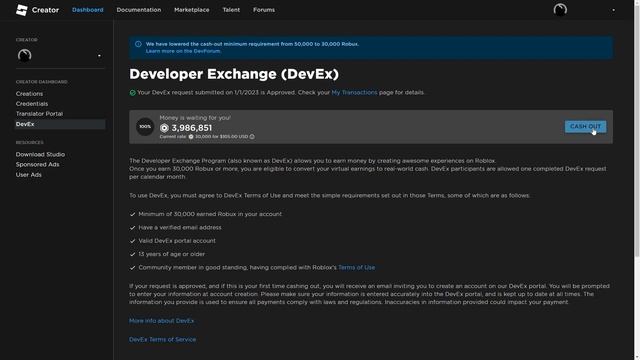Open DevEx Terms of Service link
Image resolution: width=640 pixels, height=360 pixels.
click(x=162, y=339)
